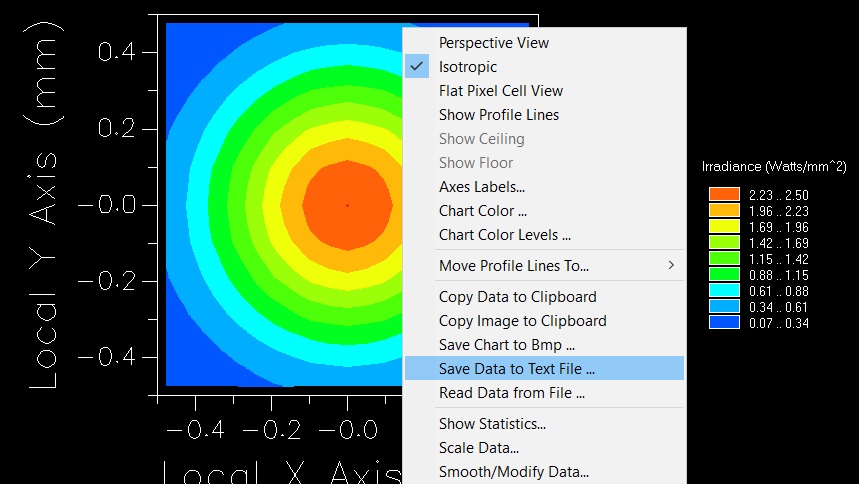
Task: Click green 1.15..1.42 legend swatch
Action: pyautogui.click(x=724, y=258)
